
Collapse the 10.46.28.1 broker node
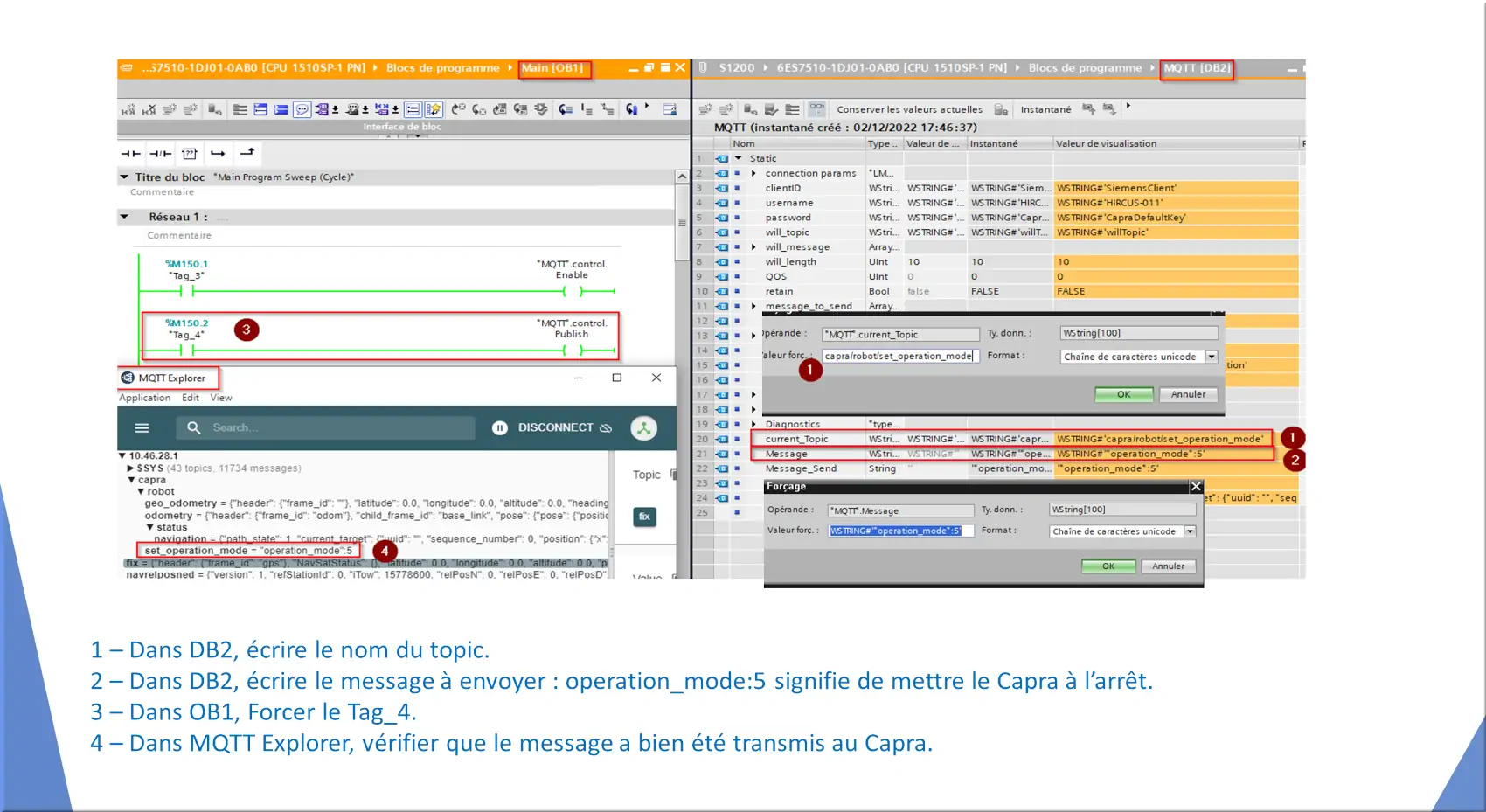122,455
